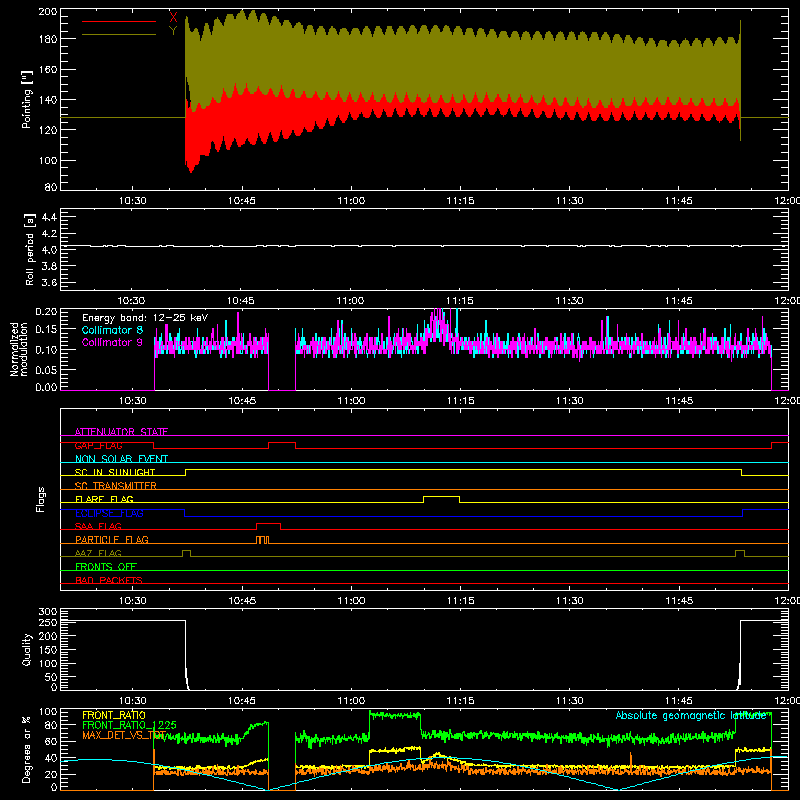The image size is (800, 800).
Task: Click the 'Quality' axis title
Action: pos(27,649)
